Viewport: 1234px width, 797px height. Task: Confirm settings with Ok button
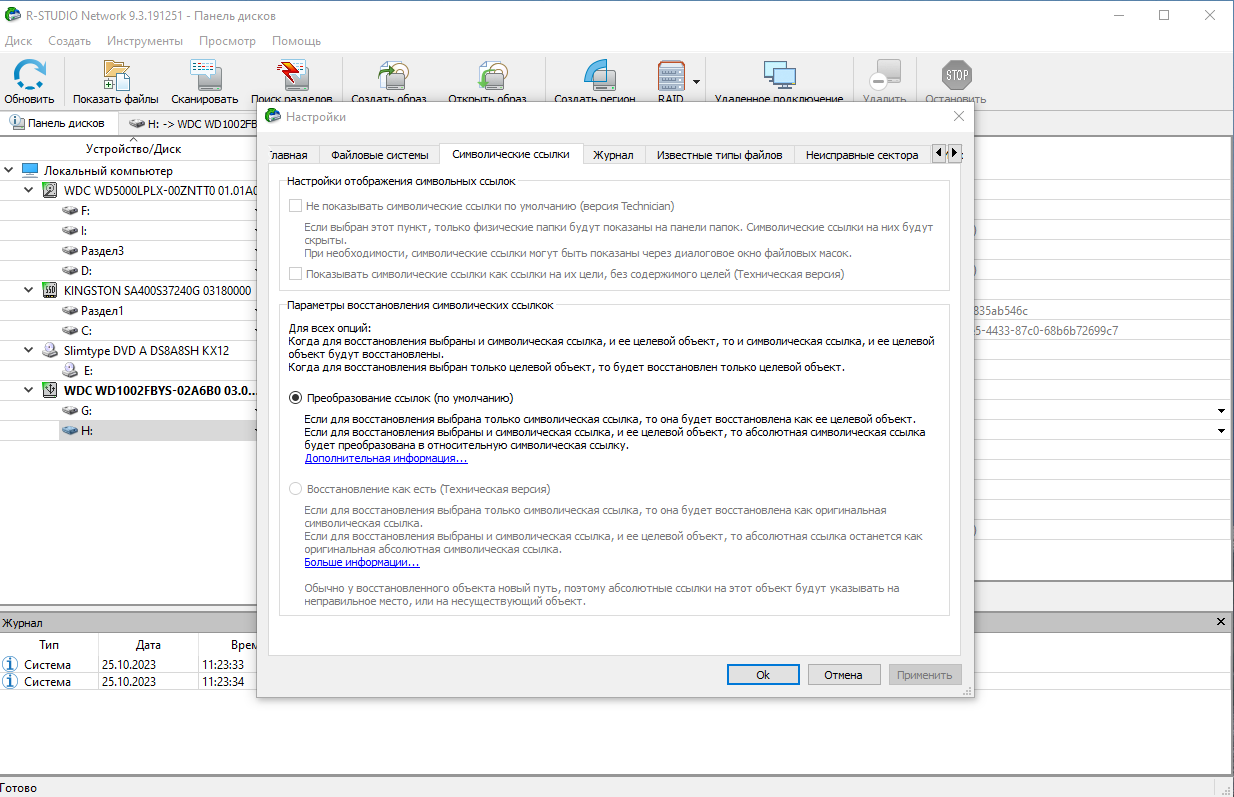click(x=763, y=675)
